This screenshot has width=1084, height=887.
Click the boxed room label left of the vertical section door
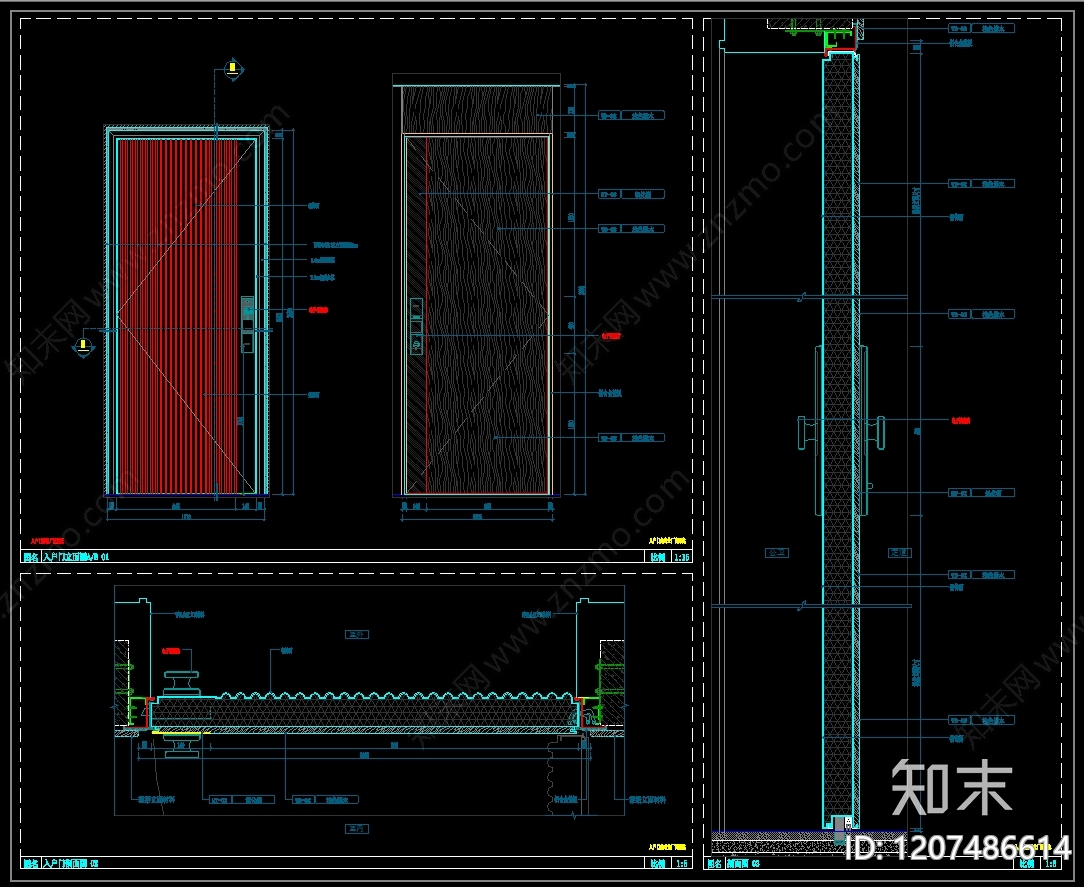pyautogui.click(x=777, y=552)
